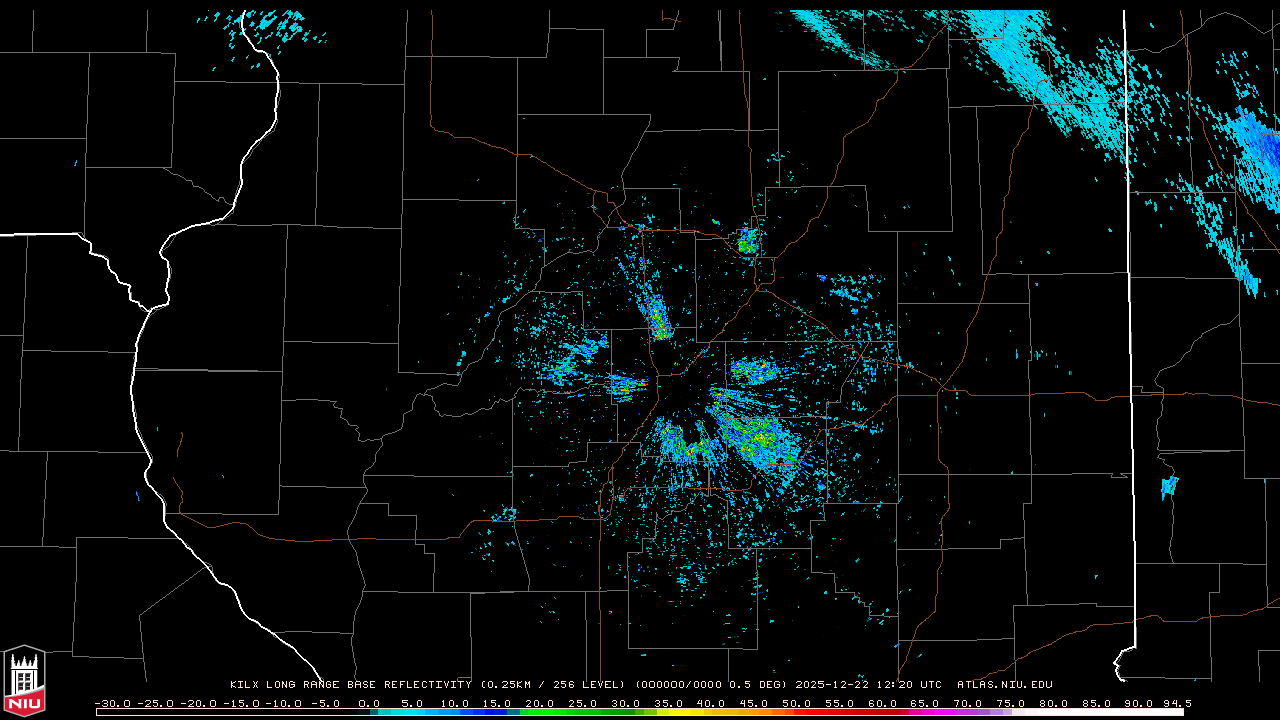The width and height of the screenshot is (1280, 720).
Task: Click the '50.0' dBZ scale label
Action: tap(795, 703)
